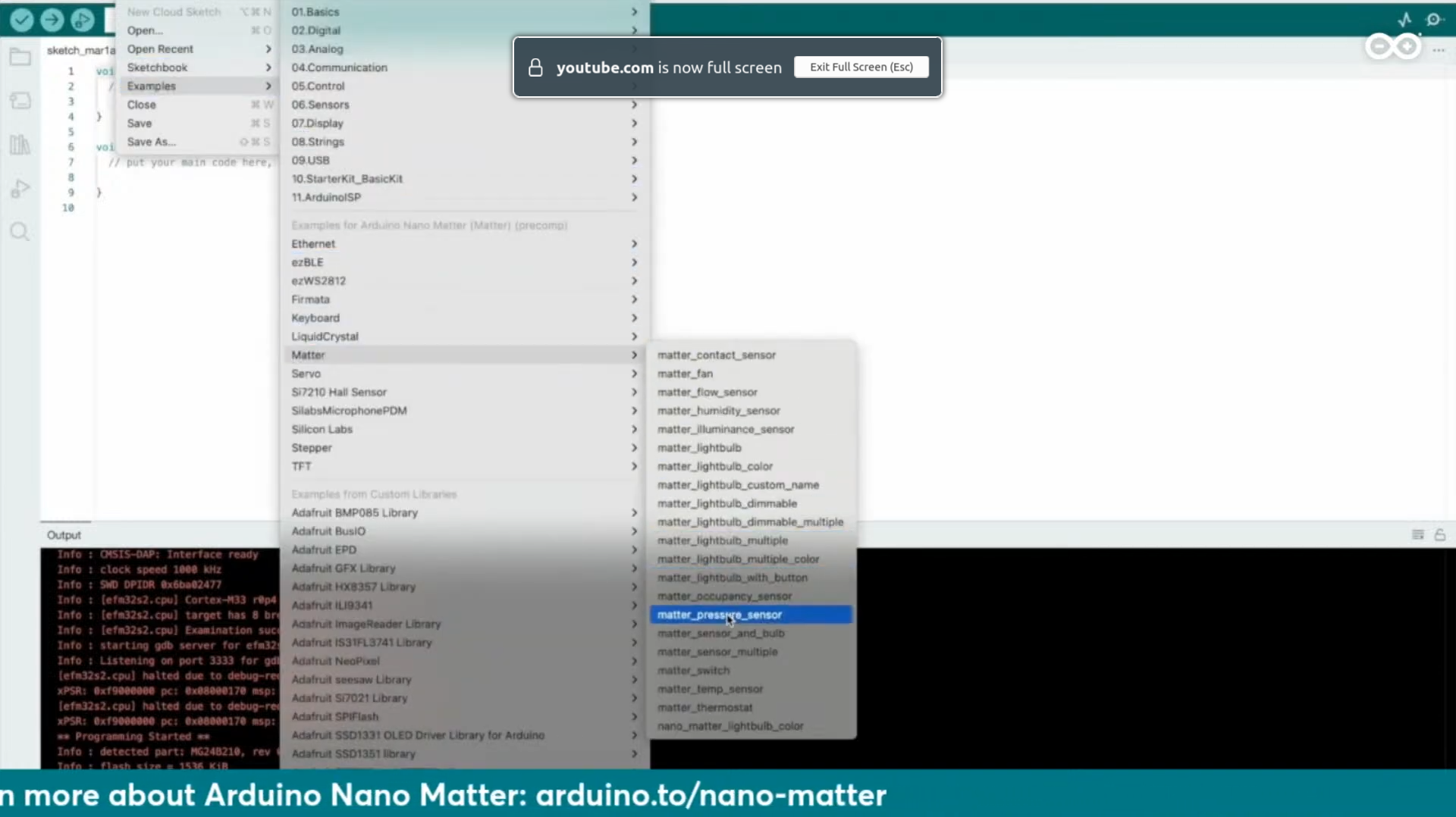Choose Save from the File menu
1456x817 pixels.
click(197, 123)
